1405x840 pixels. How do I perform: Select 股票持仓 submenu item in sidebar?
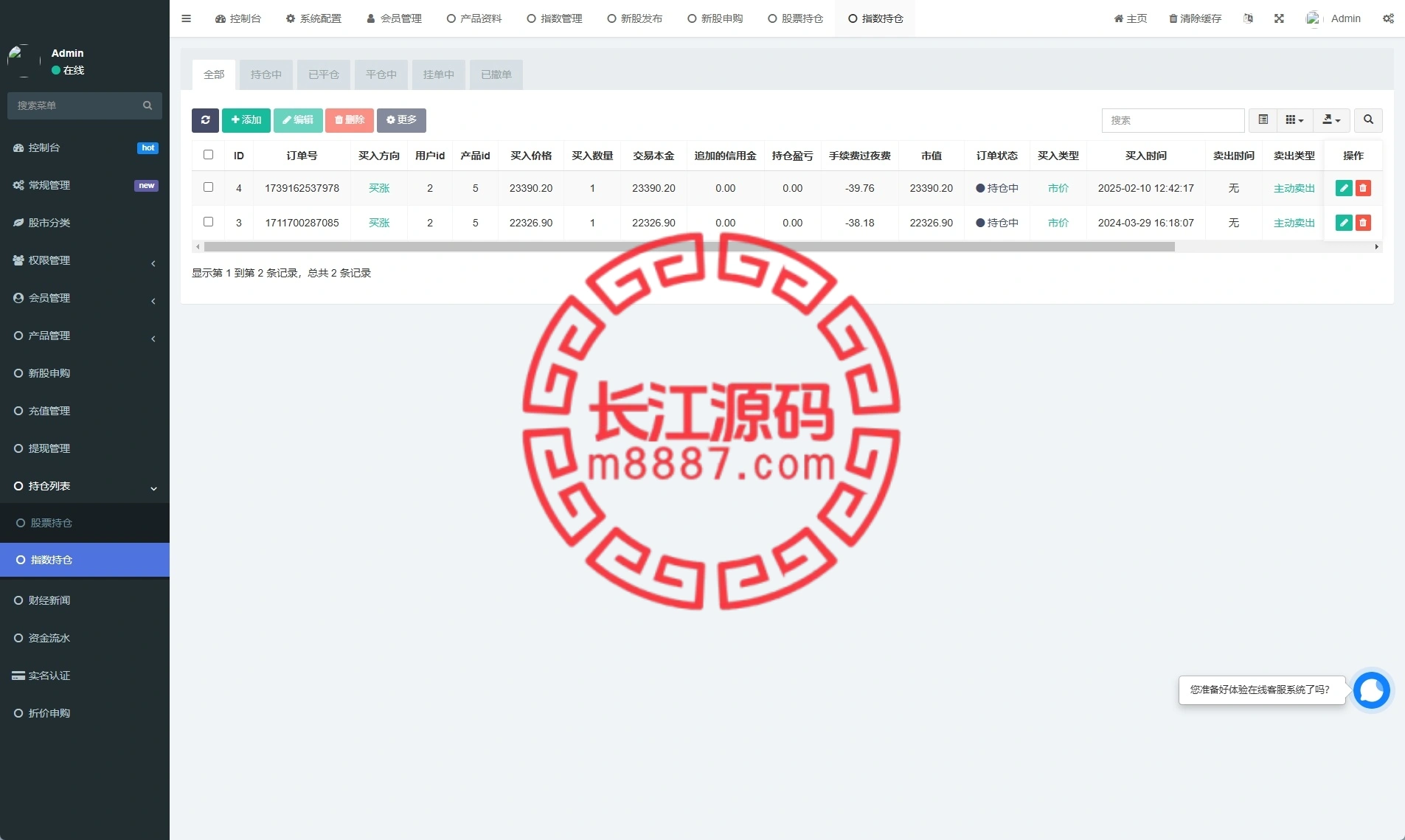tap(85, 523)
